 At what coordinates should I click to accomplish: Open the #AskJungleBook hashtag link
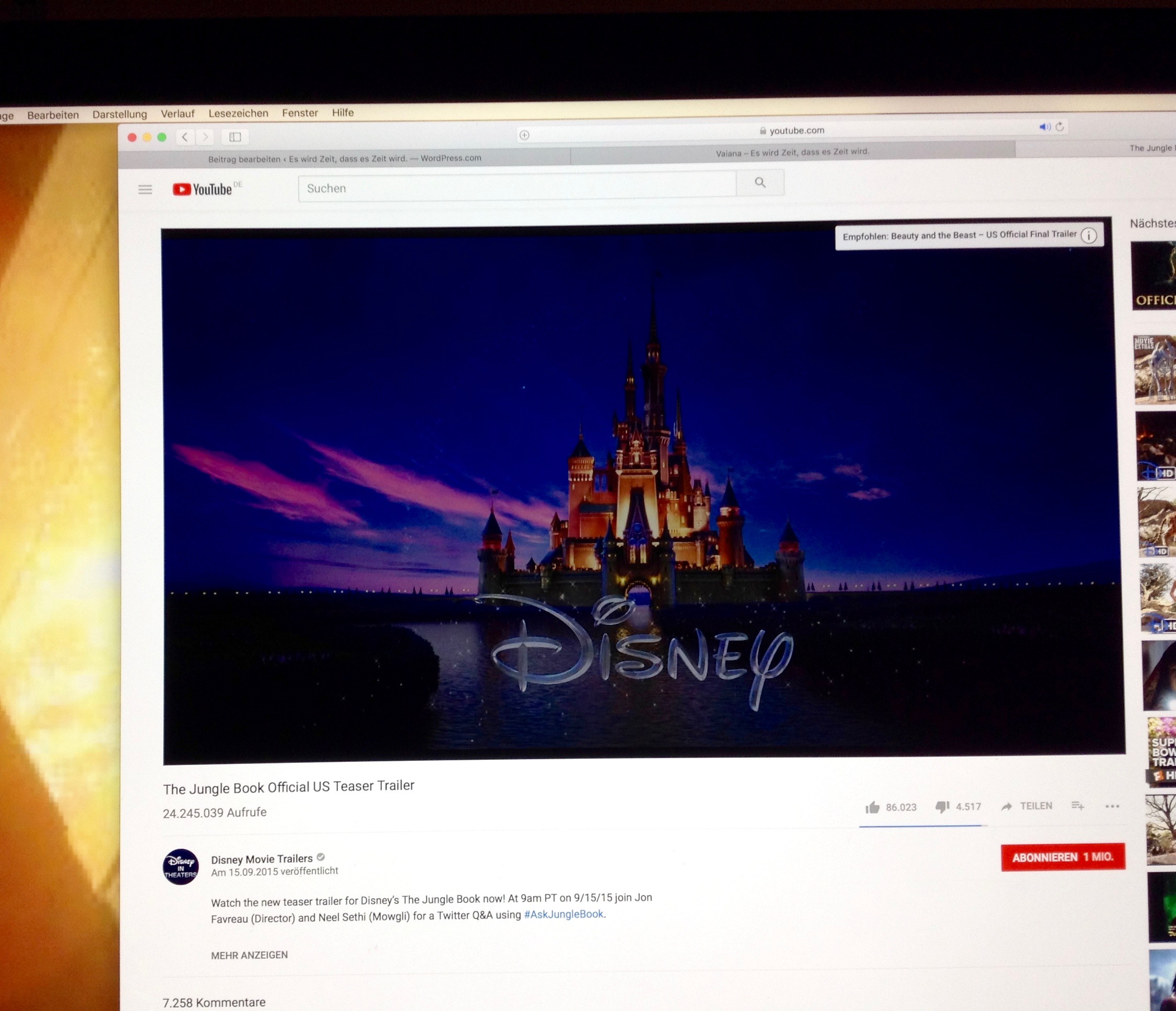pyautogui.click(x=563, y=914)
